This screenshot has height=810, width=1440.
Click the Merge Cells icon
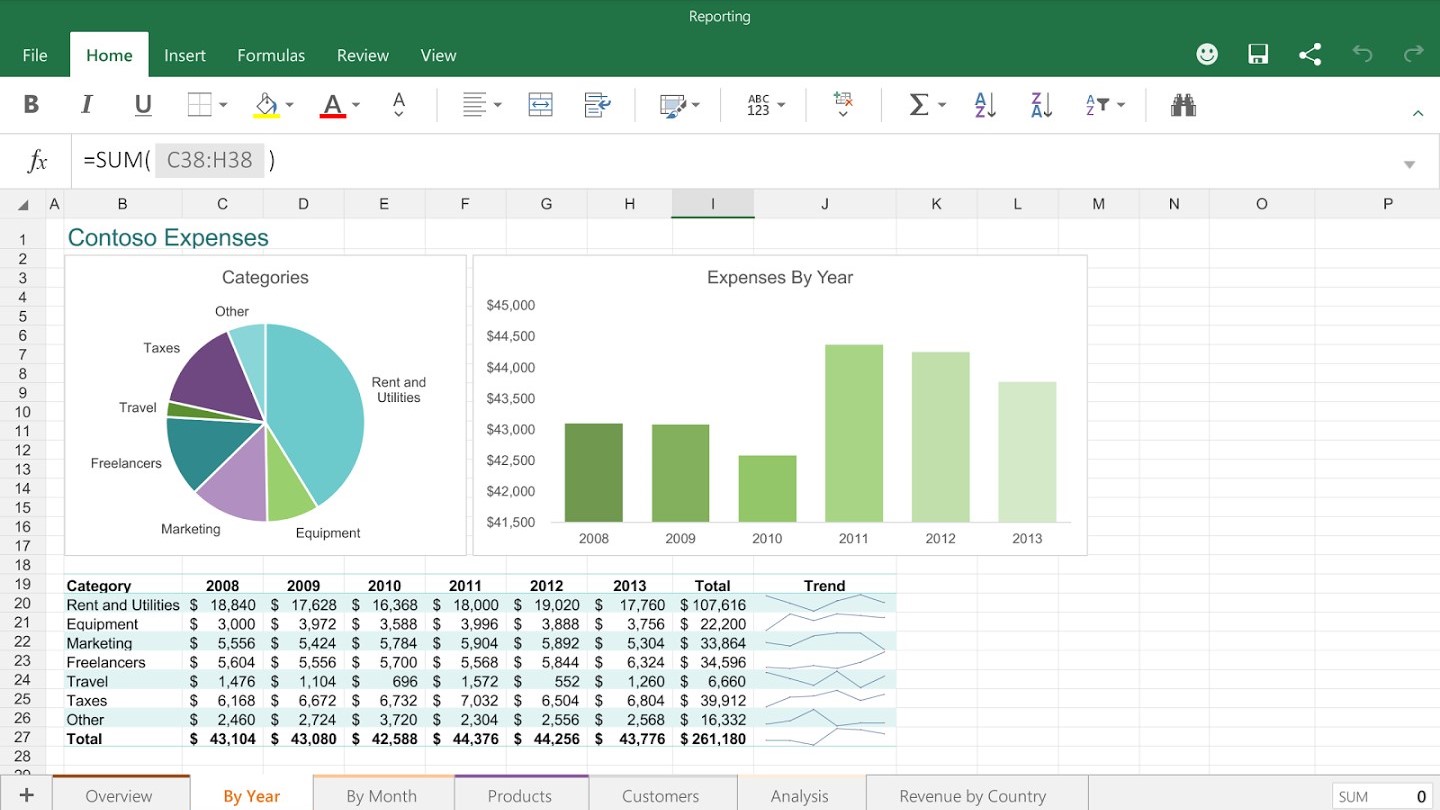pyautogui.click(x=540, y=104)
